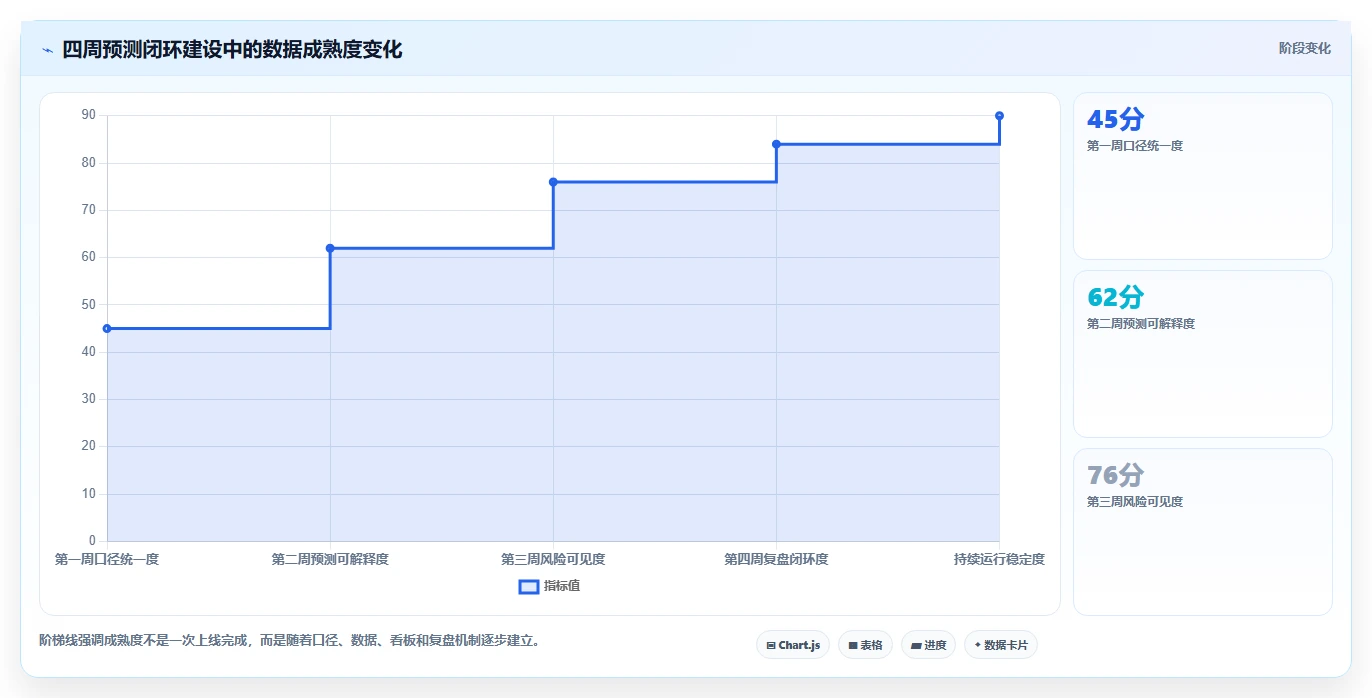Click the x-axis label 第二周预测可解释度

coord(330,559)
